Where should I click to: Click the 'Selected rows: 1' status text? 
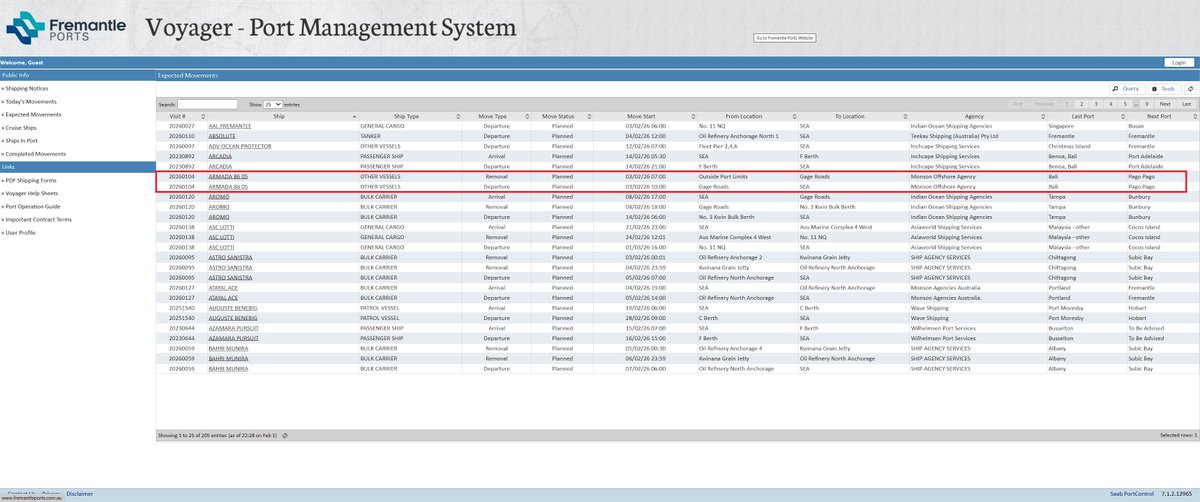pos(1177,436)
